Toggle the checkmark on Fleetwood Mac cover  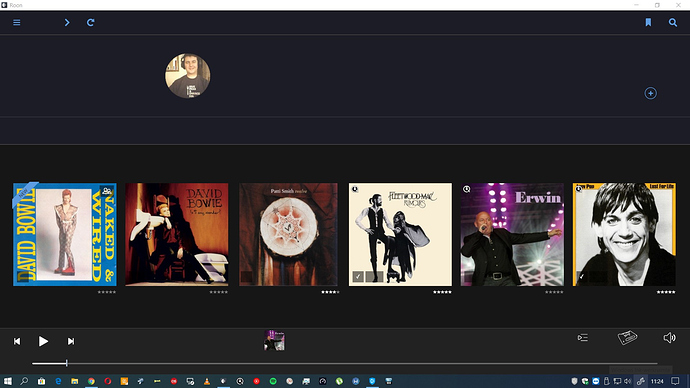click(358, 277)
